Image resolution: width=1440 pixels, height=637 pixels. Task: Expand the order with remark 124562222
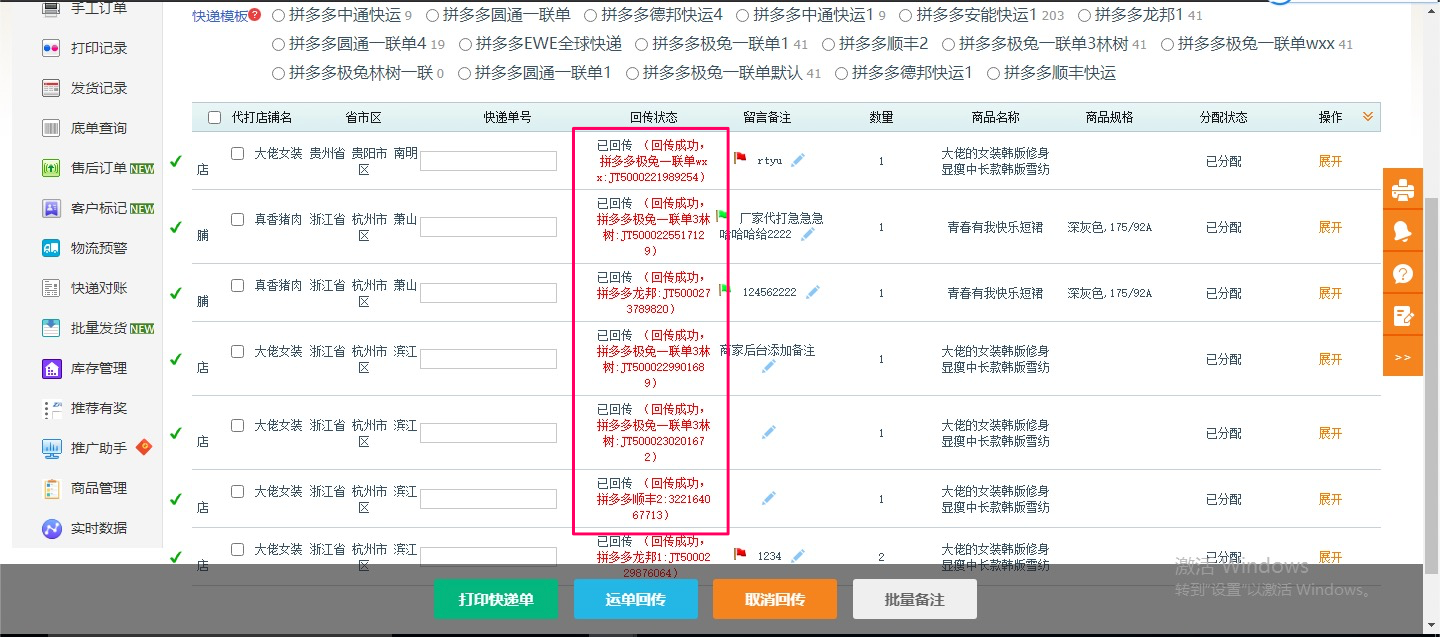tap(1330, 293)
